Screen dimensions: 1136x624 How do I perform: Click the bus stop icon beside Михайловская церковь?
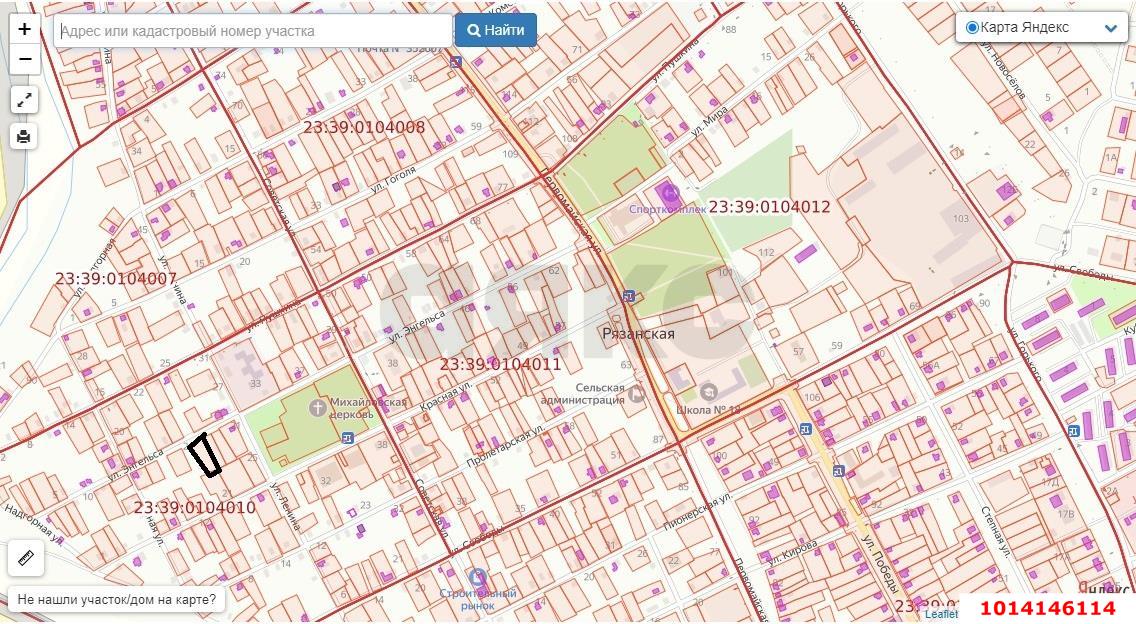[x=347, y=437]
